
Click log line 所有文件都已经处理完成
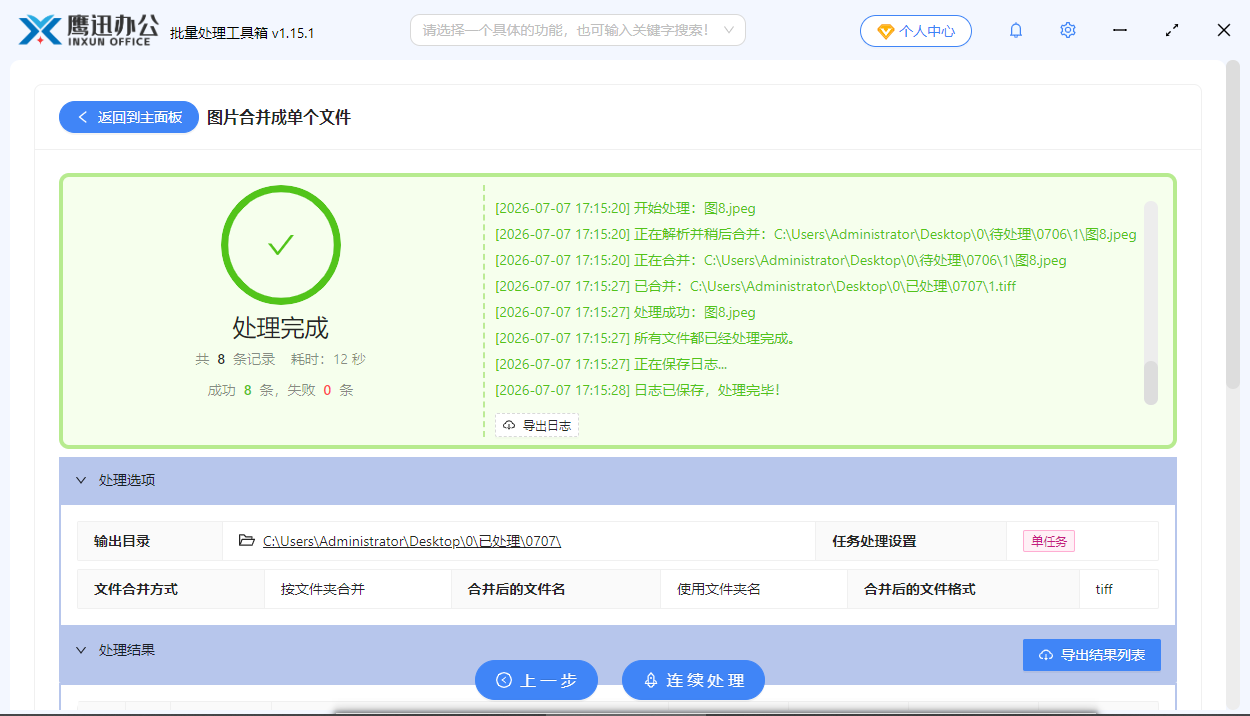(646, 338)
